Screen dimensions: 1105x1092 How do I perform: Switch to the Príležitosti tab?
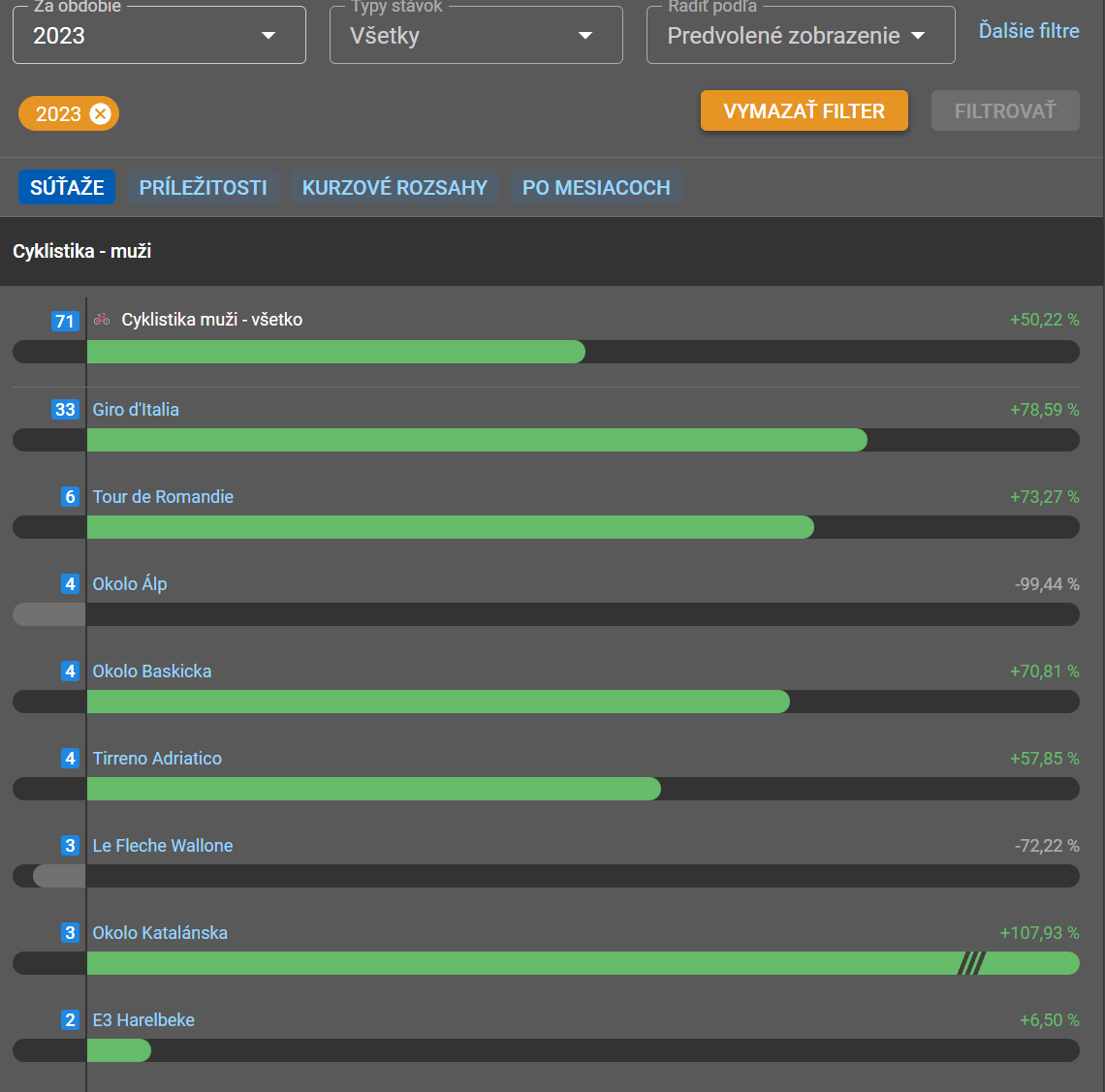click(x=203, y=187)
